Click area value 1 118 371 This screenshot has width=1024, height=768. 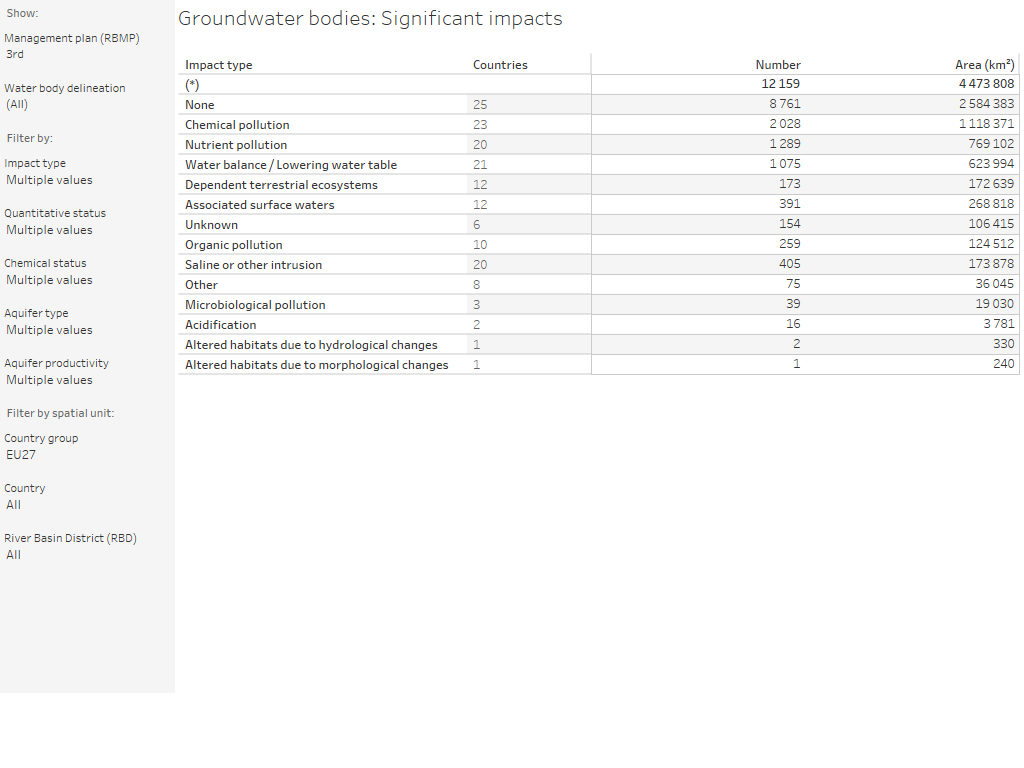pos(986,123)
